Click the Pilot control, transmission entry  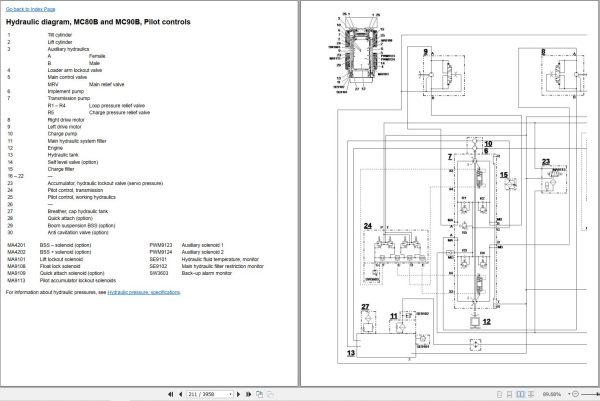click(75, 190)
